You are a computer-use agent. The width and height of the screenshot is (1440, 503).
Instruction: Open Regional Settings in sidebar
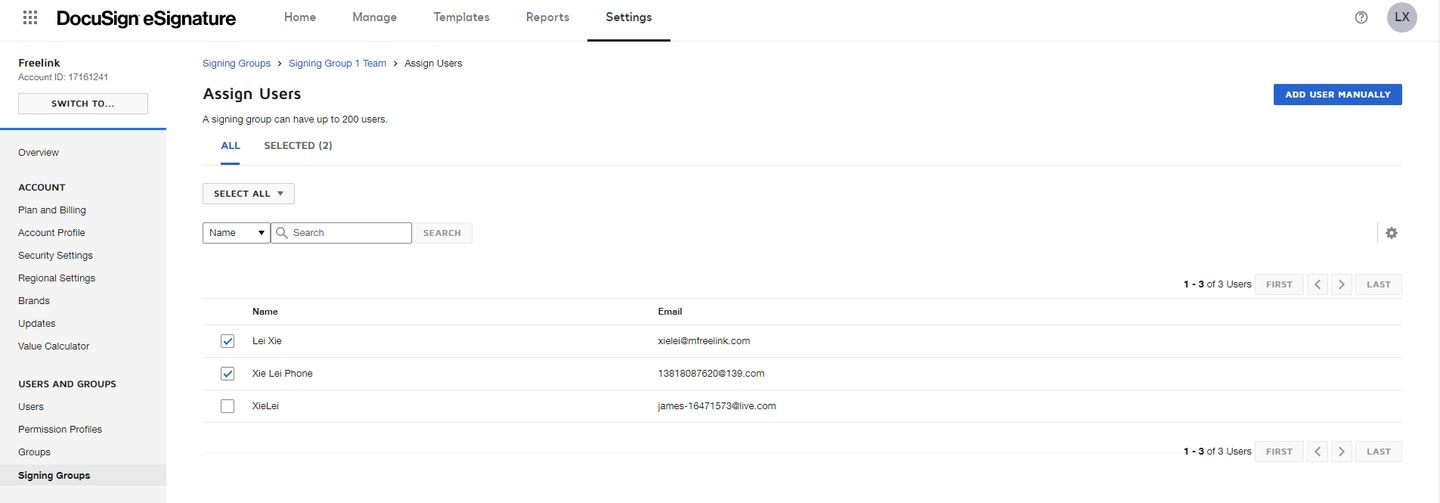pos(57,278)
